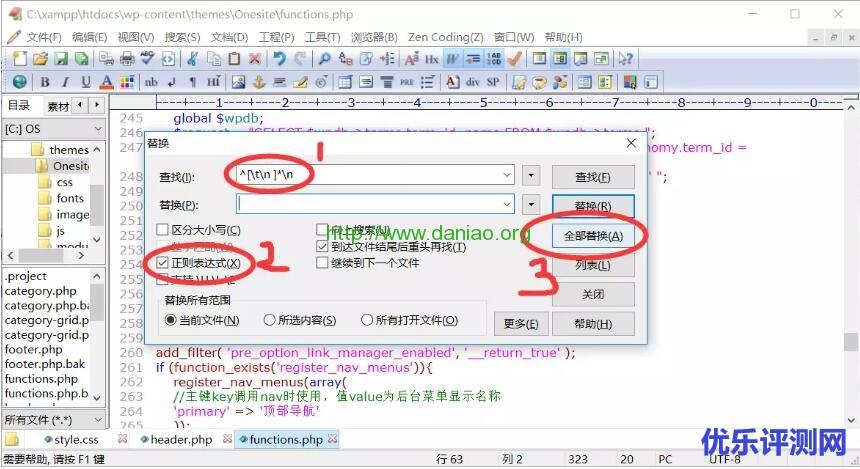Click the Paste clipboard icon
Screen dimensions: 860x469
(x=234, y=59)
